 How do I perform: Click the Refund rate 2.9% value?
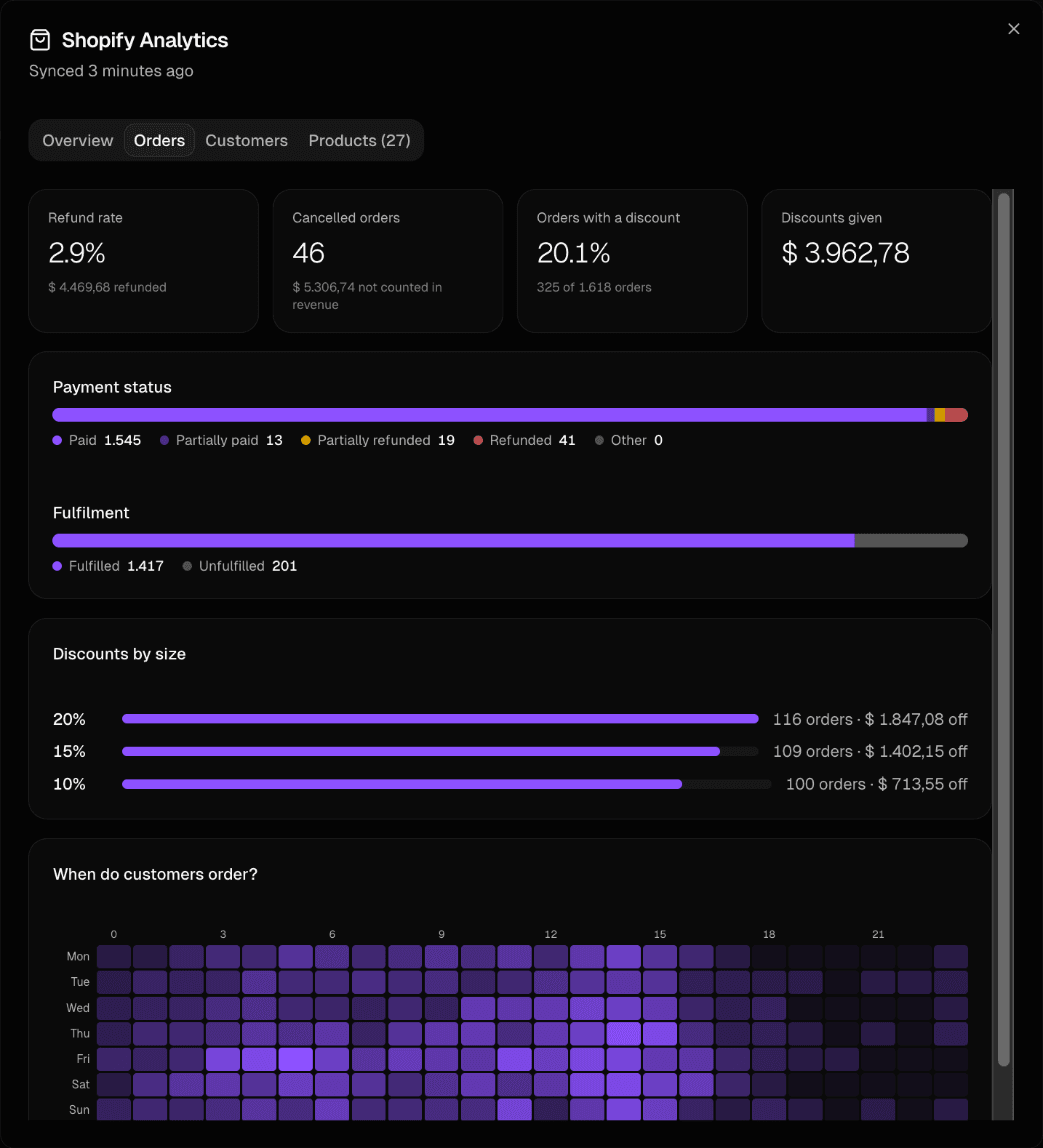pyautogui.click(x=77, y=253)
